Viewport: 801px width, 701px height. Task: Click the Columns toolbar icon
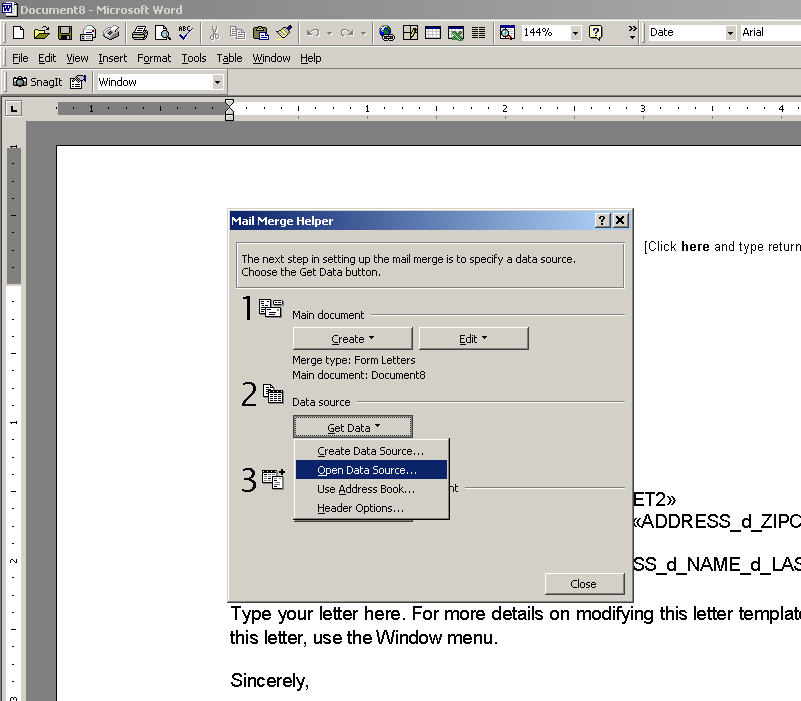click(x=478, y=33)
